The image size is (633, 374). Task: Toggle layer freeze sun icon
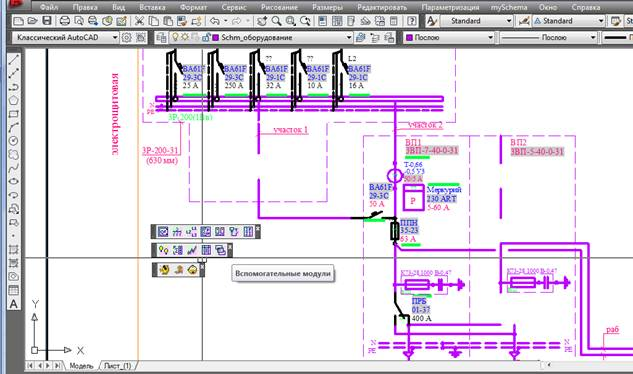184,37
